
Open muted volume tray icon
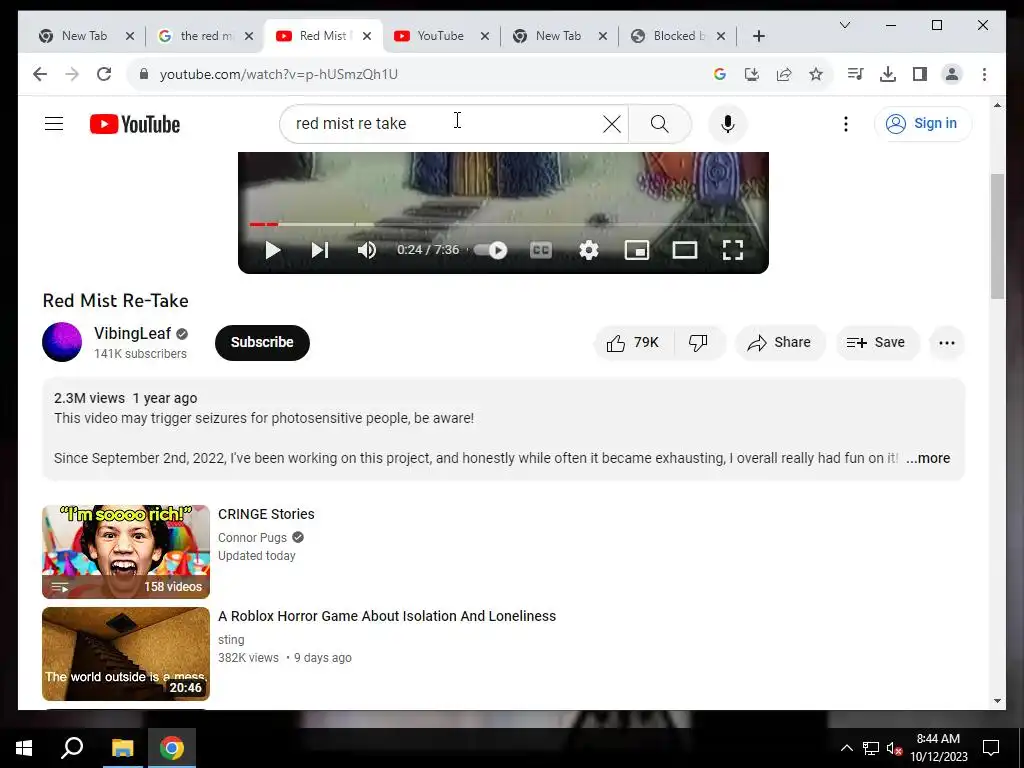point(894,748)
